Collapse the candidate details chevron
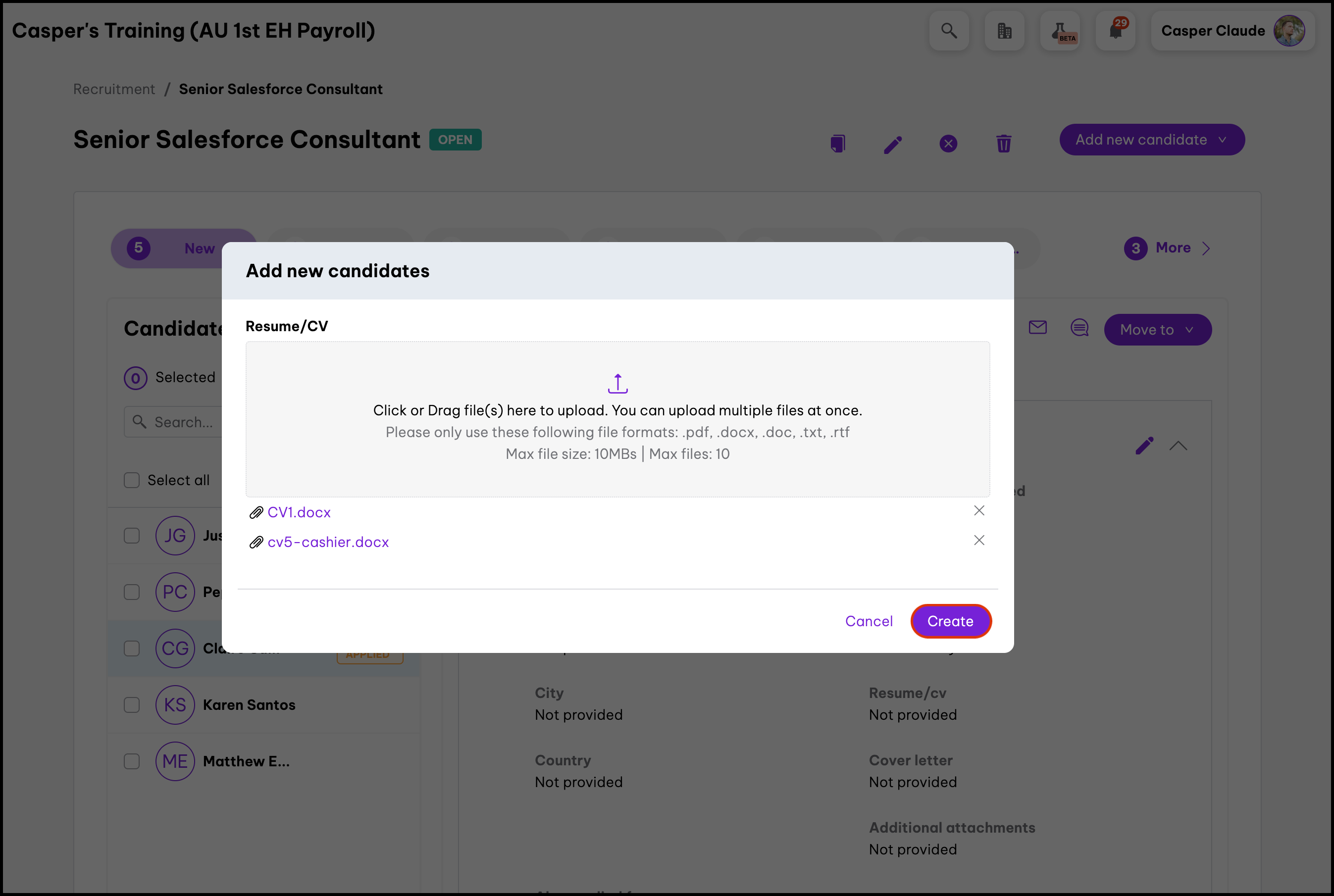This screenshot has height=896, width=1334. pyautogui.click(x=1178, y=446)
